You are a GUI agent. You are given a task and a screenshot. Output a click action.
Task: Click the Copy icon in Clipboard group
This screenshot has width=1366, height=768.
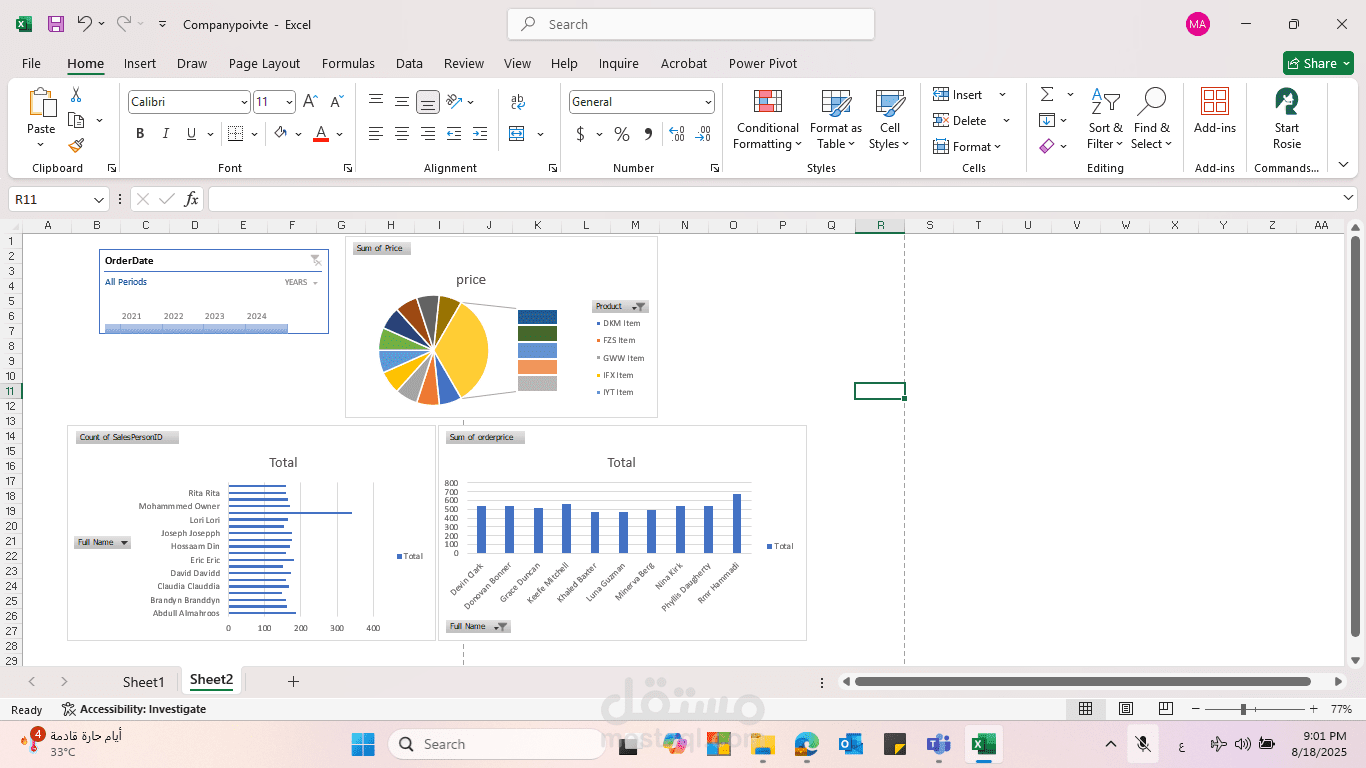(x=76, y=121)
